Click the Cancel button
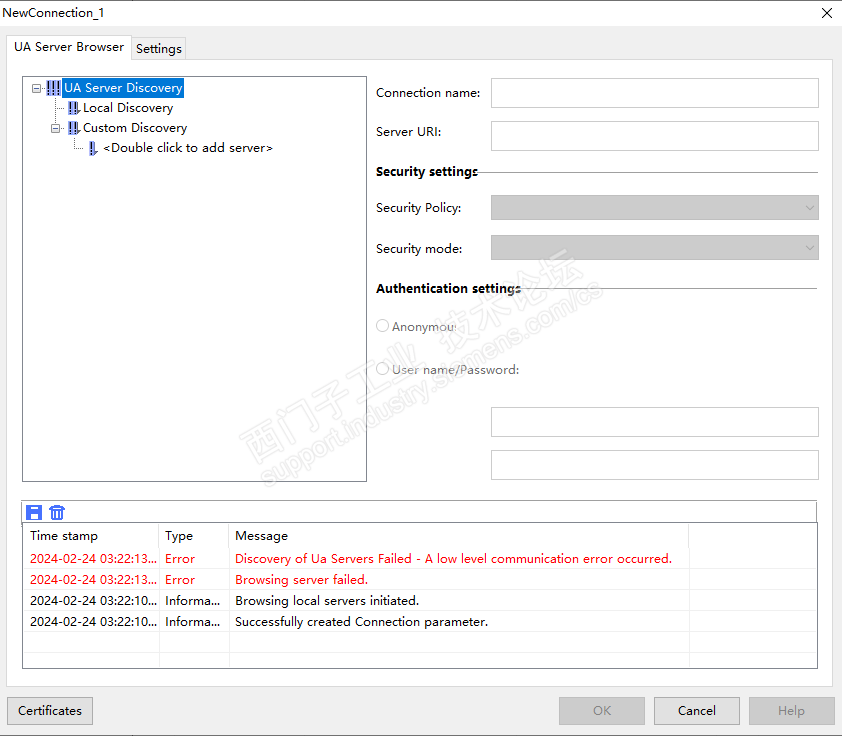The height and width of the screenshot is (736, 842). (x=697, y=711)
